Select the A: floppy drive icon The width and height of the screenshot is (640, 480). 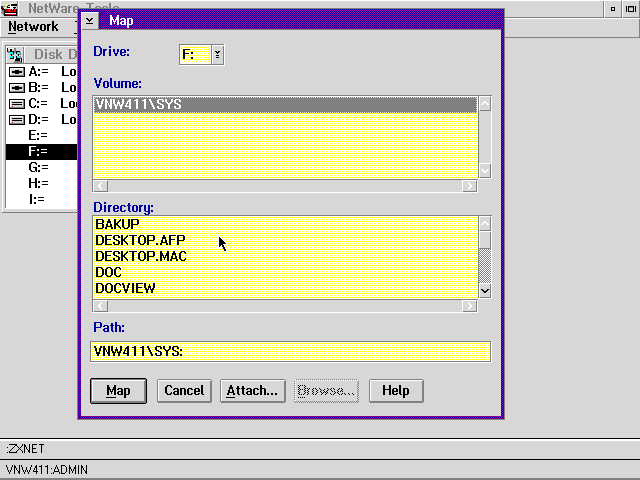pyautogui.click(x=17, y=72)
